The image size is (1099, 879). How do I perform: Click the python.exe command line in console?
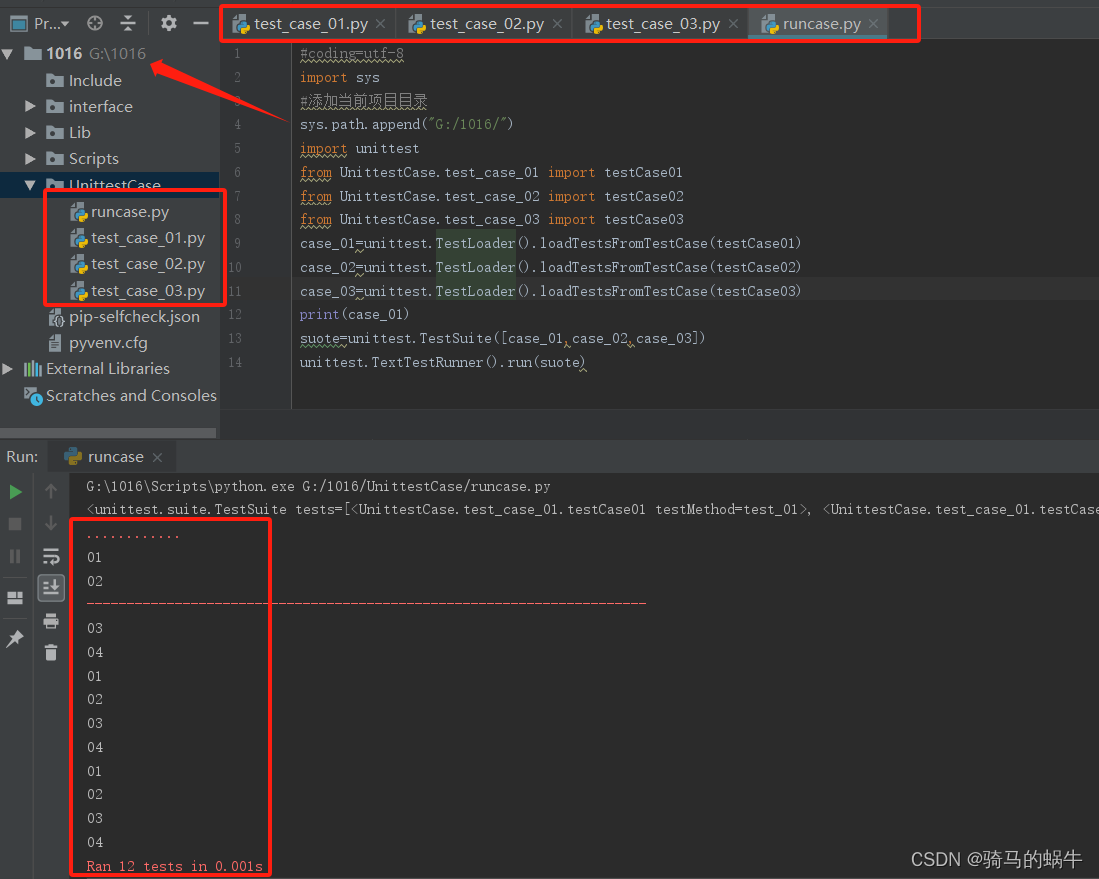click(318, 486)
